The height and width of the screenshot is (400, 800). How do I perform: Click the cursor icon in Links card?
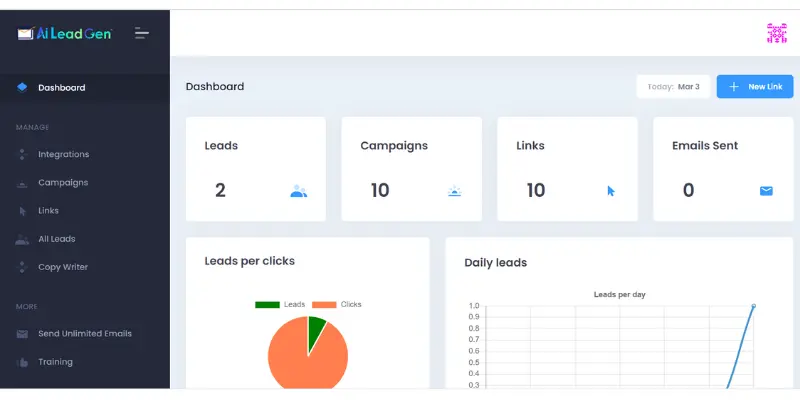click(x=611, y=191)
